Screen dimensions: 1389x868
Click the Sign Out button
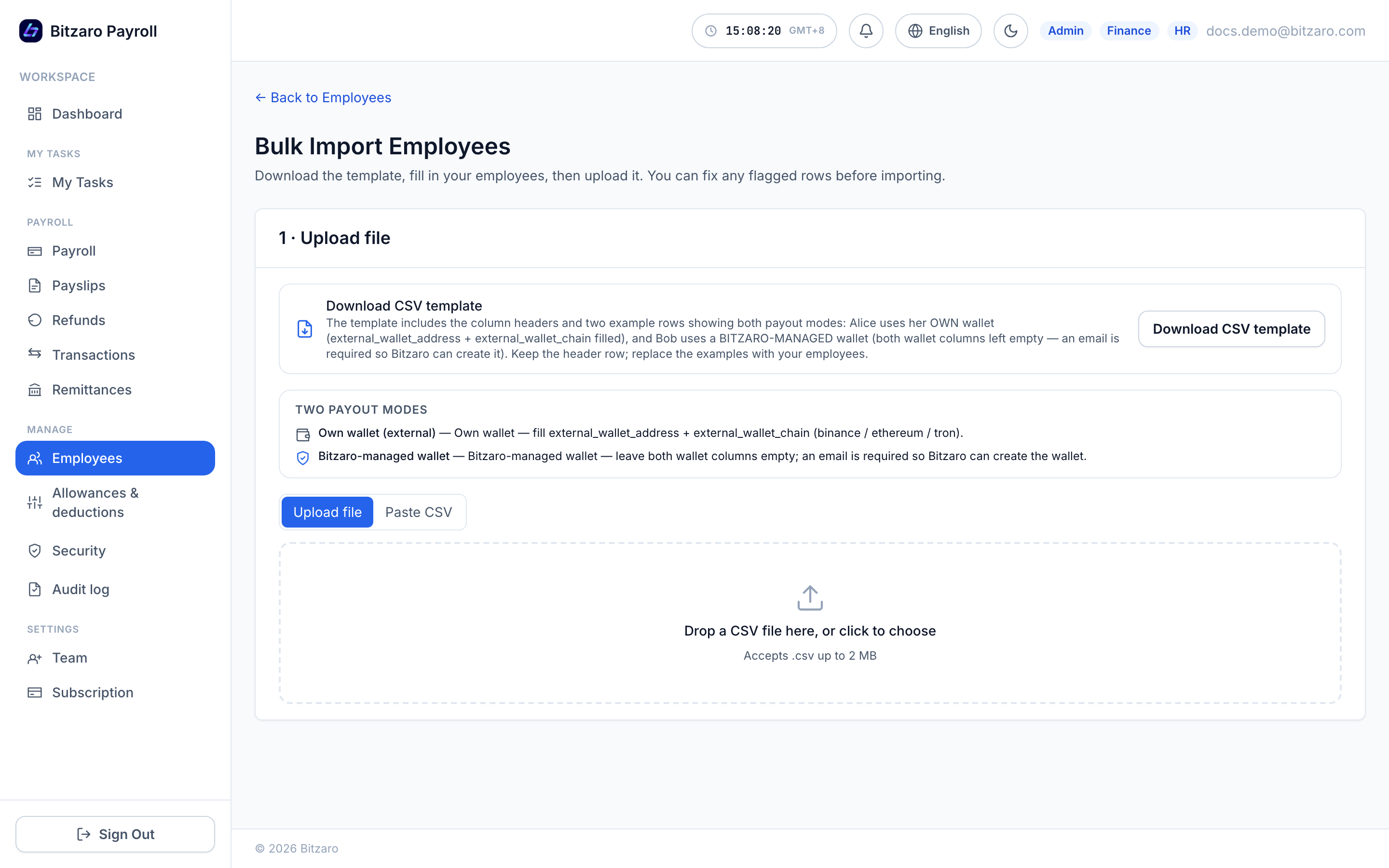115,834
